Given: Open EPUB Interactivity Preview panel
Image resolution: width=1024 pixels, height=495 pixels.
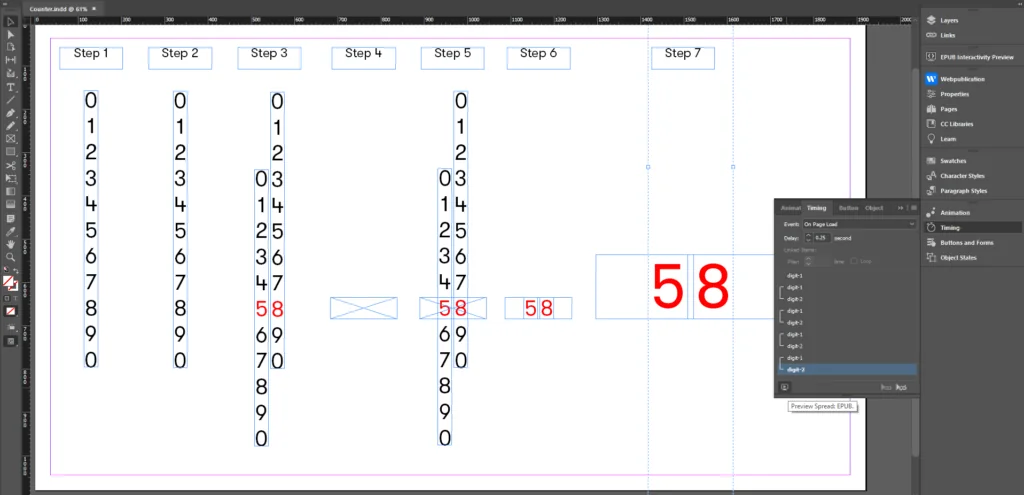Looking at the screenshot, I should point(970,57).
